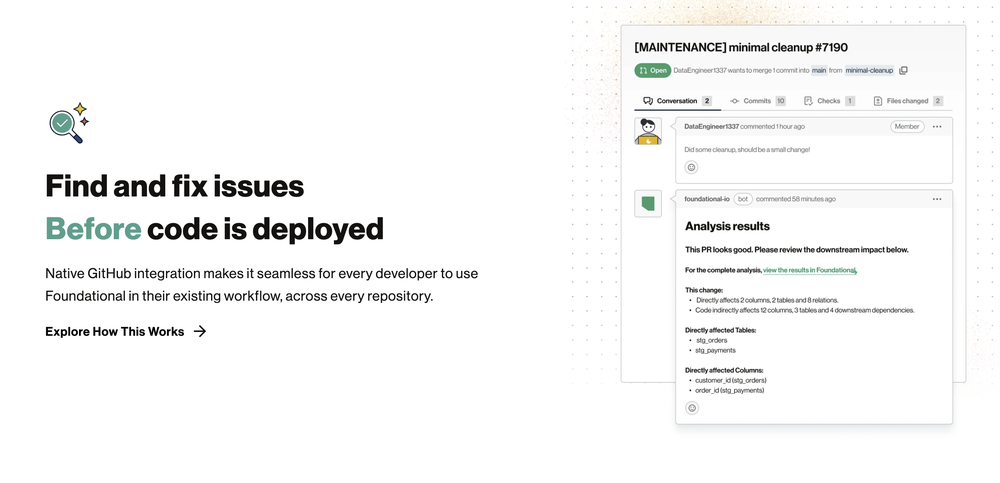Click the main branch label
Screen dimensions: 1000x483
pos(819,70)
